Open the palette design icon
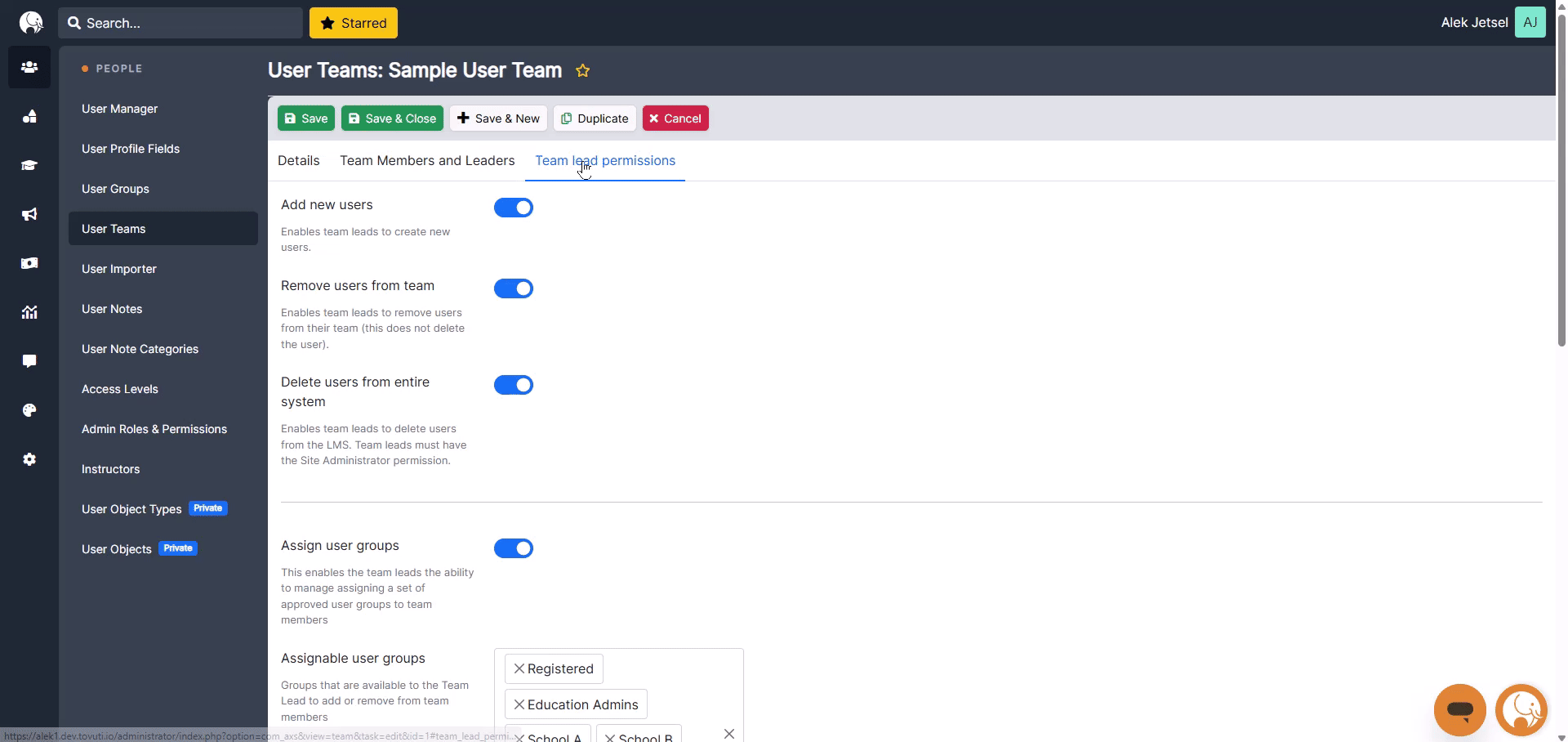 pyautogui.click(x=29, y=410)
